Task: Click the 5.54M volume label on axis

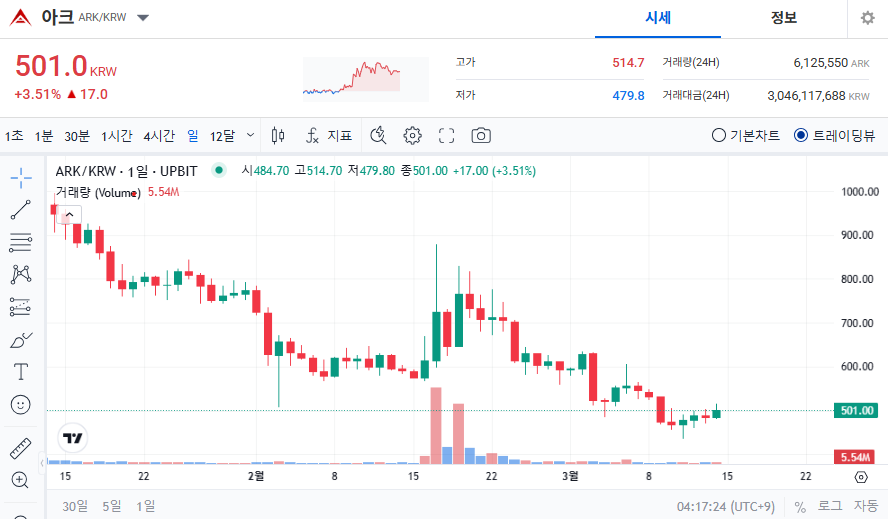Action: tap(855, 457)
